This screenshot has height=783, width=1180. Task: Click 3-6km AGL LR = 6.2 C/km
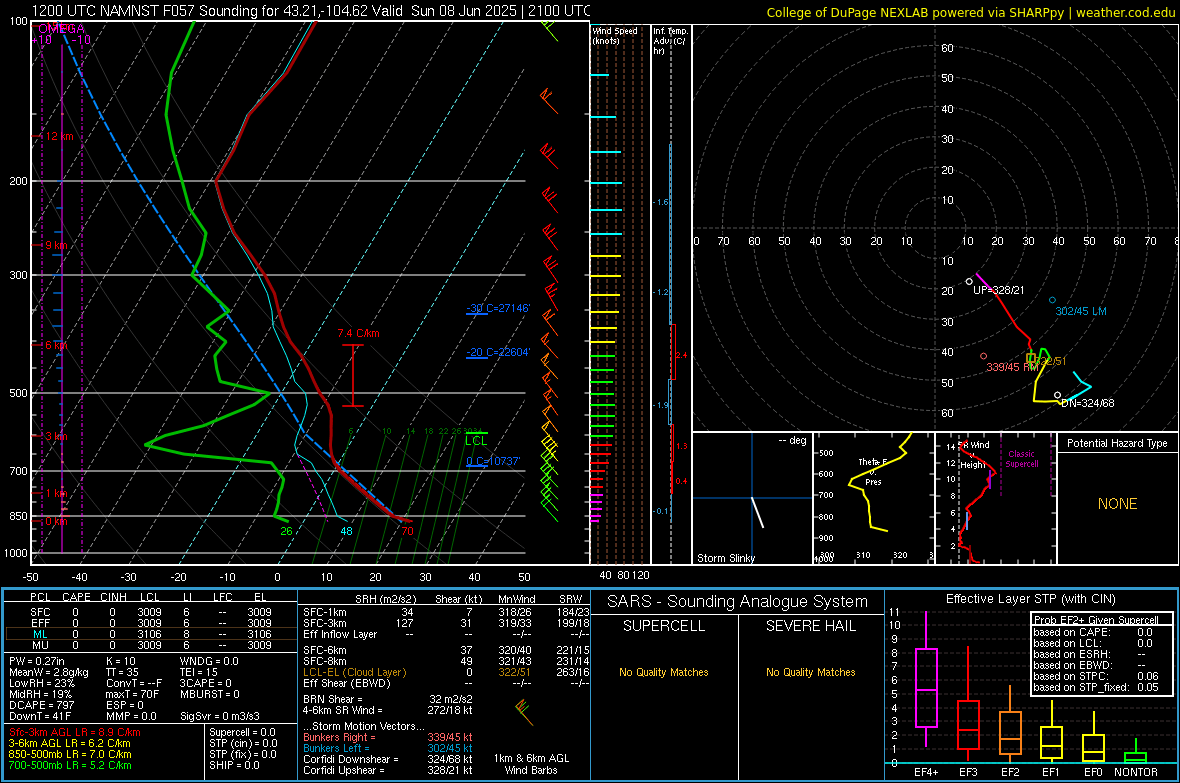[69, 743]
